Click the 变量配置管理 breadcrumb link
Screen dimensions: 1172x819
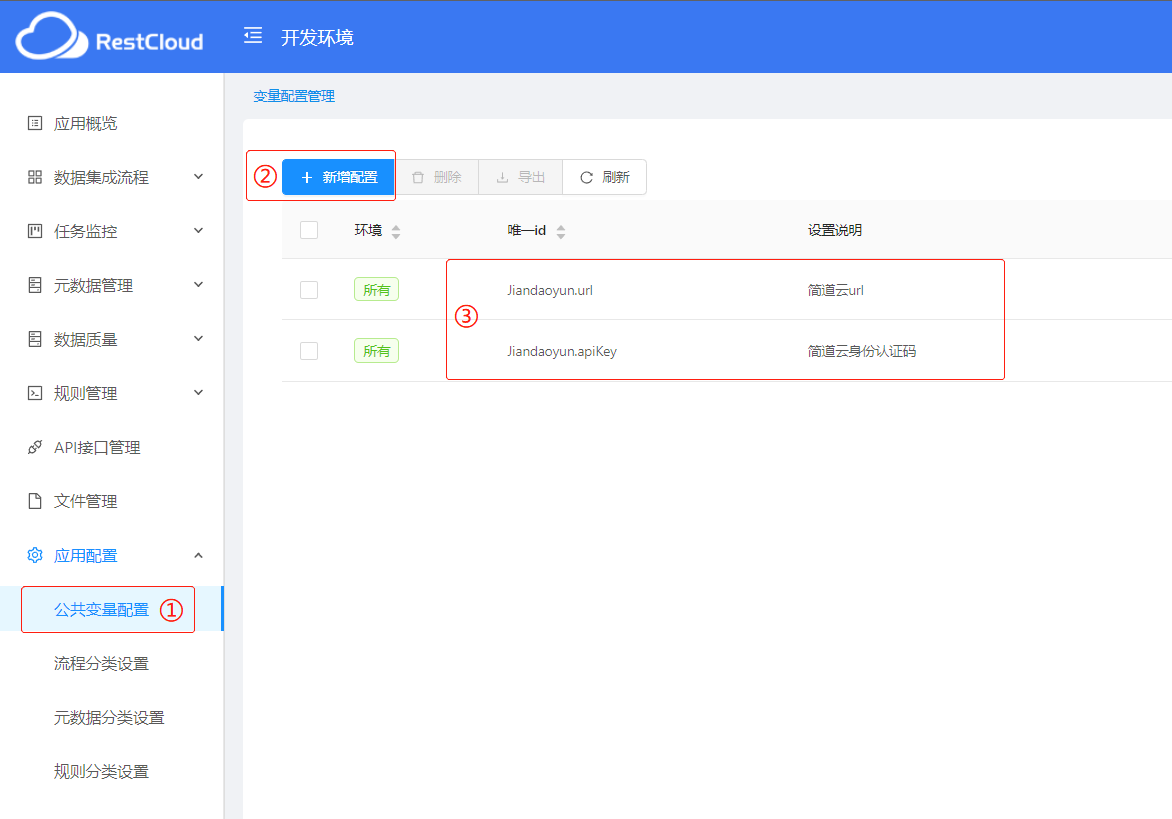[294, 97]
